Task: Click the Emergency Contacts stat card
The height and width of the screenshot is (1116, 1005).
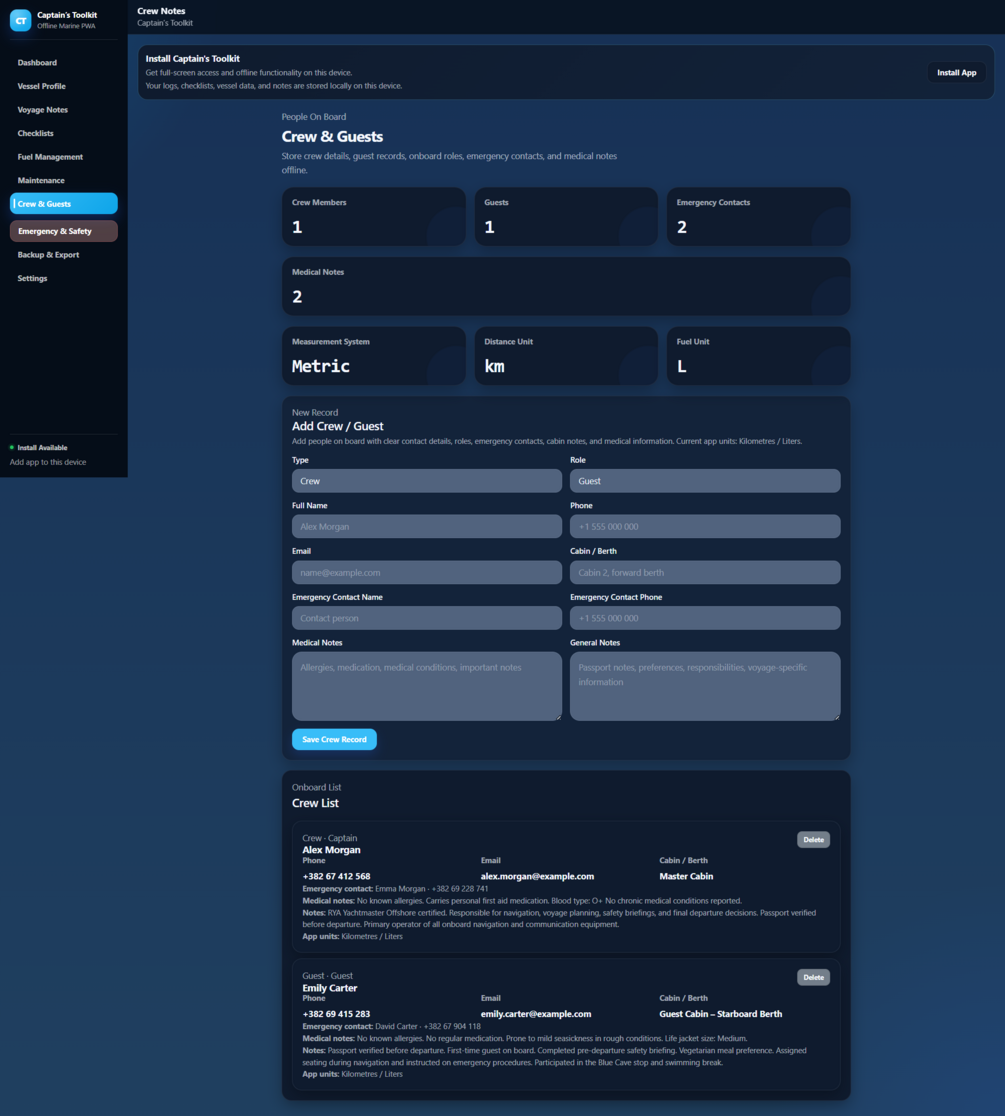Action: (x=758, y=216)
